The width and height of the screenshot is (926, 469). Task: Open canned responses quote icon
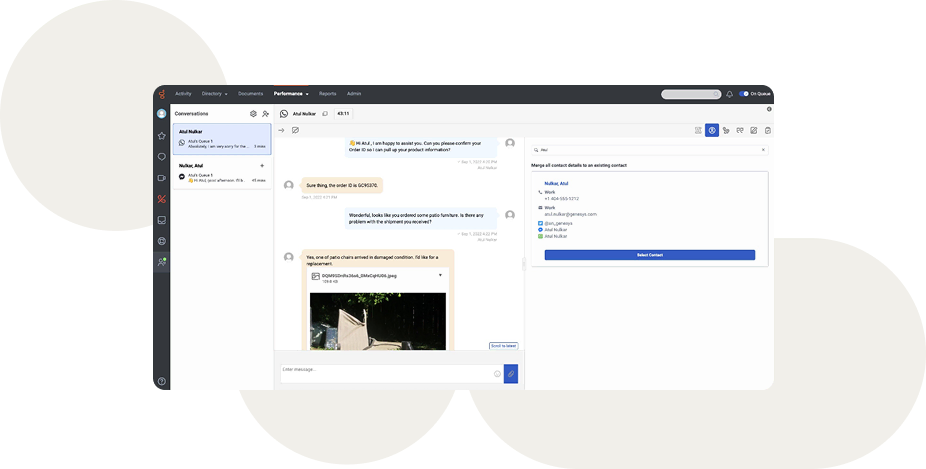[x=740, y=130]
